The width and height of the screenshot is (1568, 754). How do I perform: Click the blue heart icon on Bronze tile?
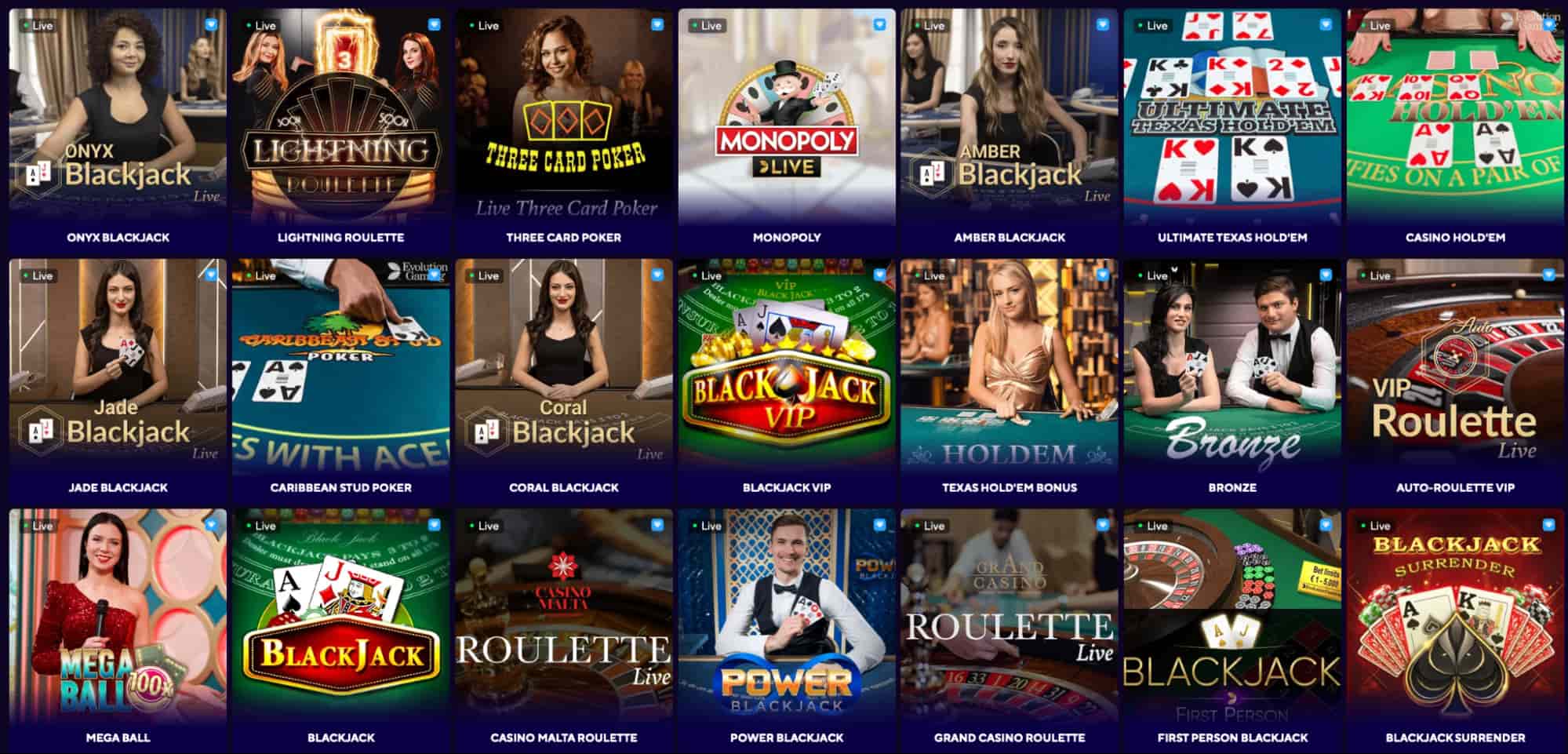(x=1325, y=275)
